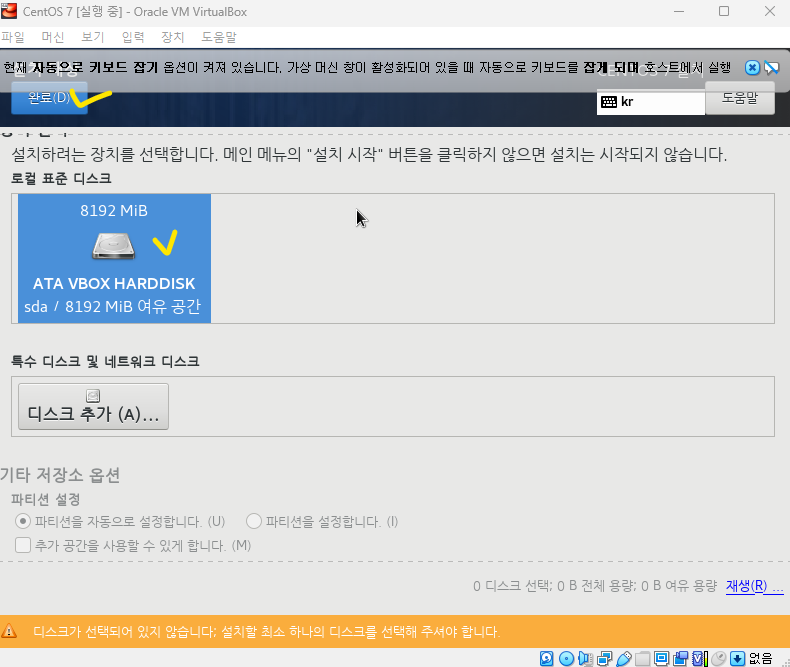Click the installer 도움말 help button
The width and height of the screenshot is (790, 667).
click(x=740, y=98)
